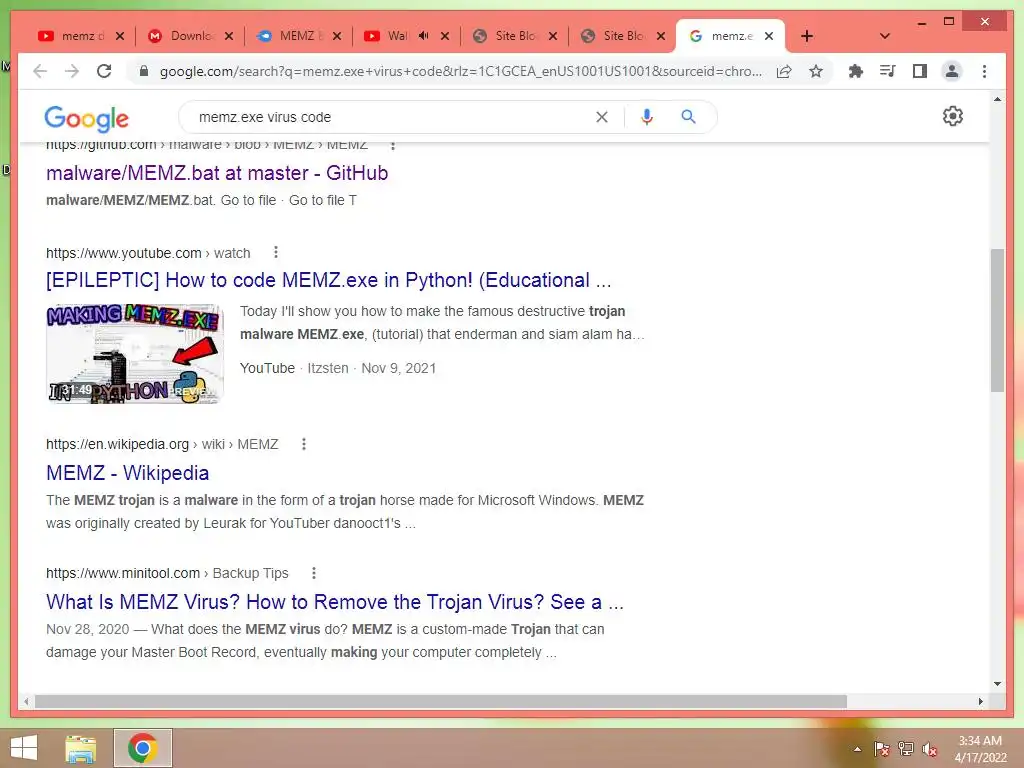Mute the audio-playing Wal tab

tap(423, 36)
